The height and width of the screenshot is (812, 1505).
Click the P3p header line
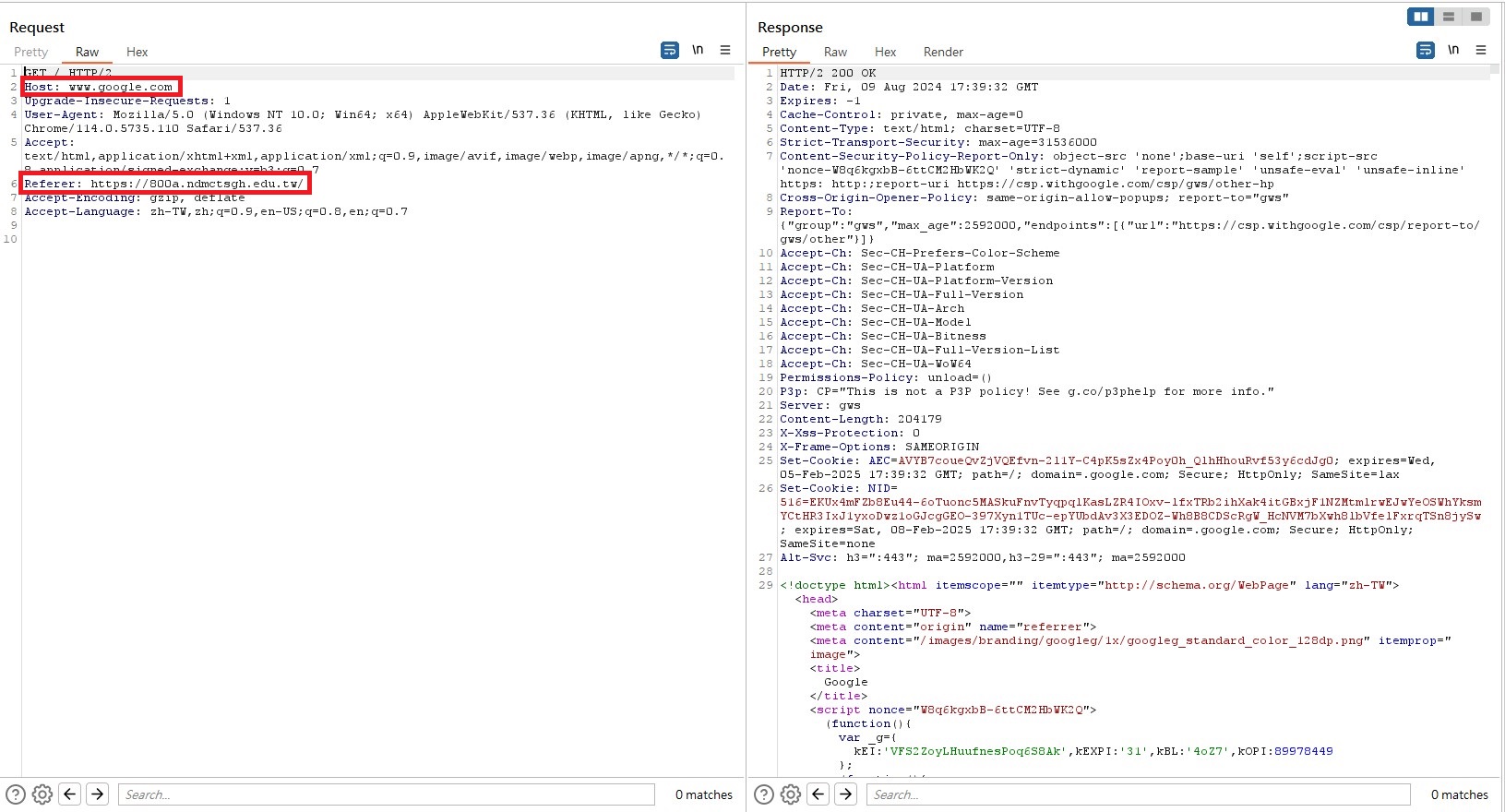tap(1027, 391)
